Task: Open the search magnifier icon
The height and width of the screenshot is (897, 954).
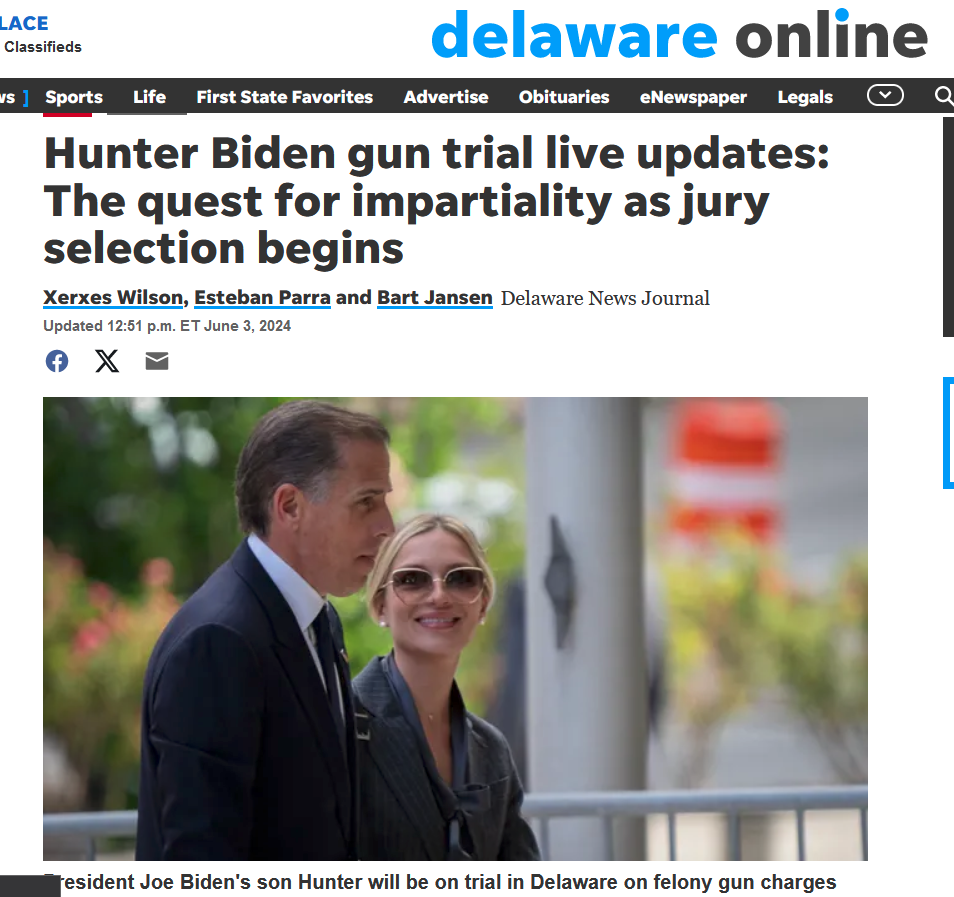Action: (943, 96)
